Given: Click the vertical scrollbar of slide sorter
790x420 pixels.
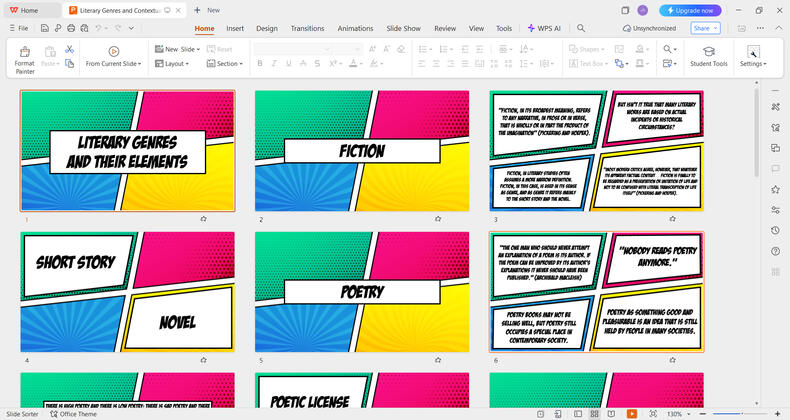Looking at the screenshot, I should pos(756,133).
